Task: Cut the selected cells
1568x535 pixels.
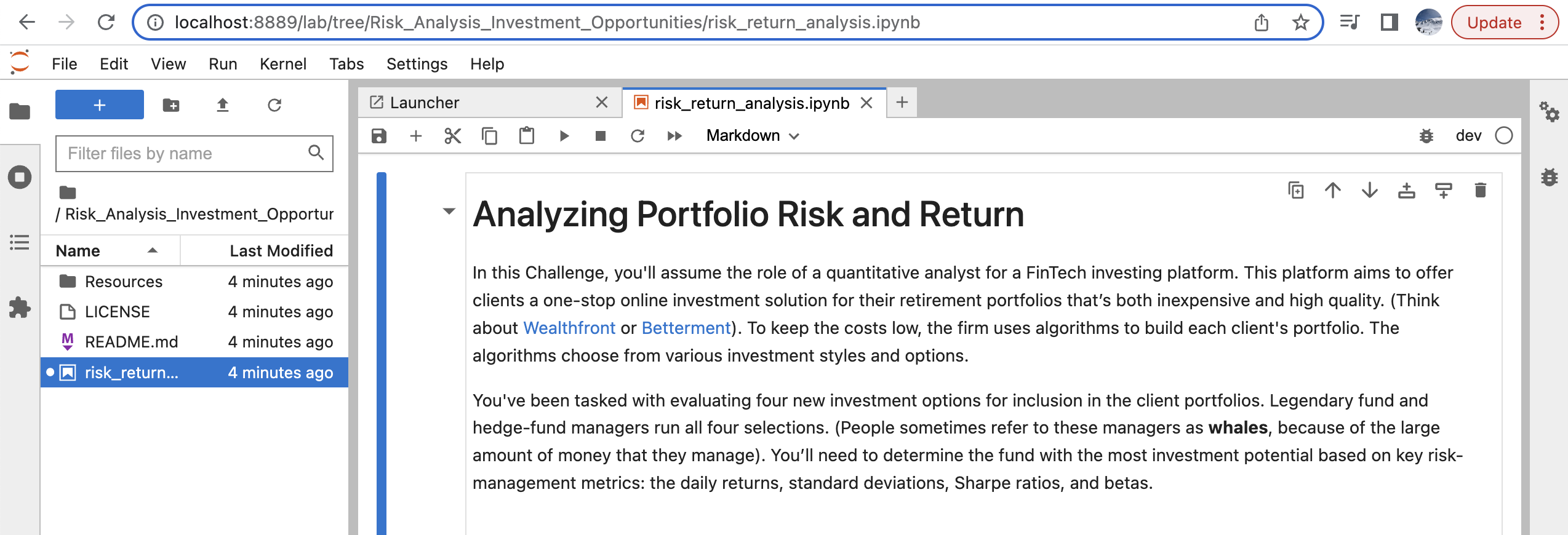Action: coord(453,136)
